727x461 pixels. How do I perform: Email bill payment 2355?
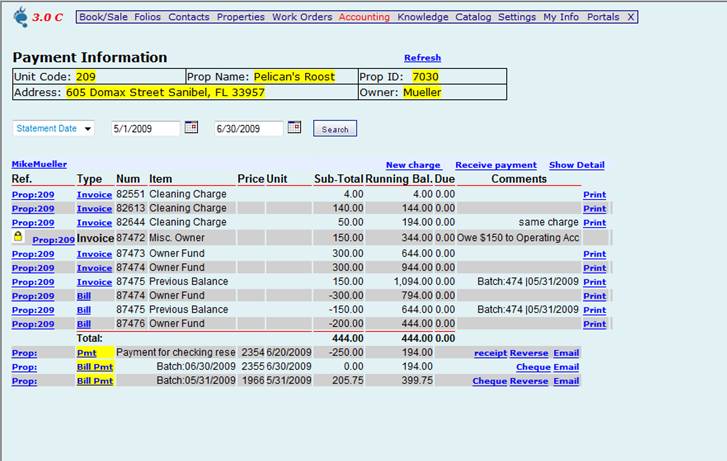[x=566, y=367]
